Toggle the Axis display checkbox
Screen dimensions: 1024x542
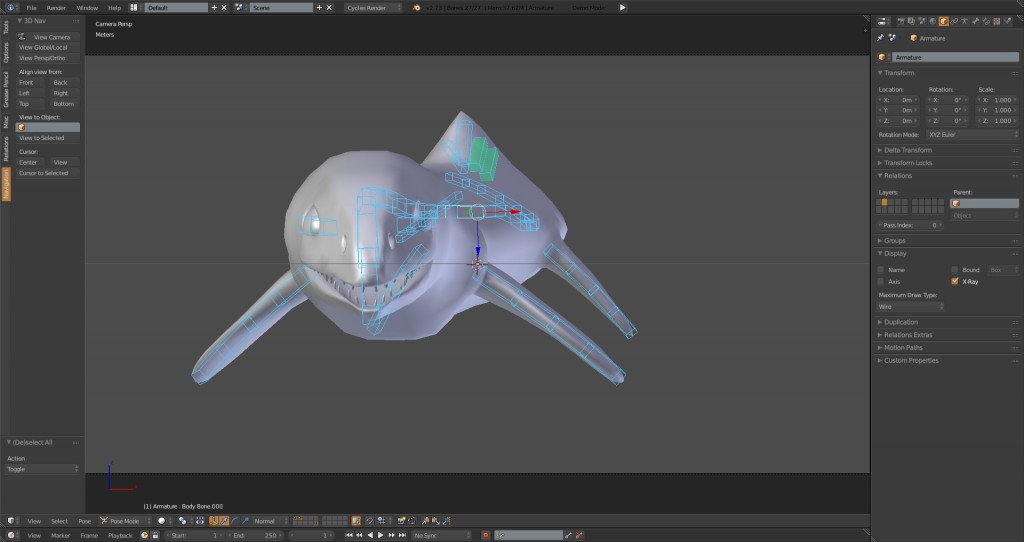pos(881,281)
